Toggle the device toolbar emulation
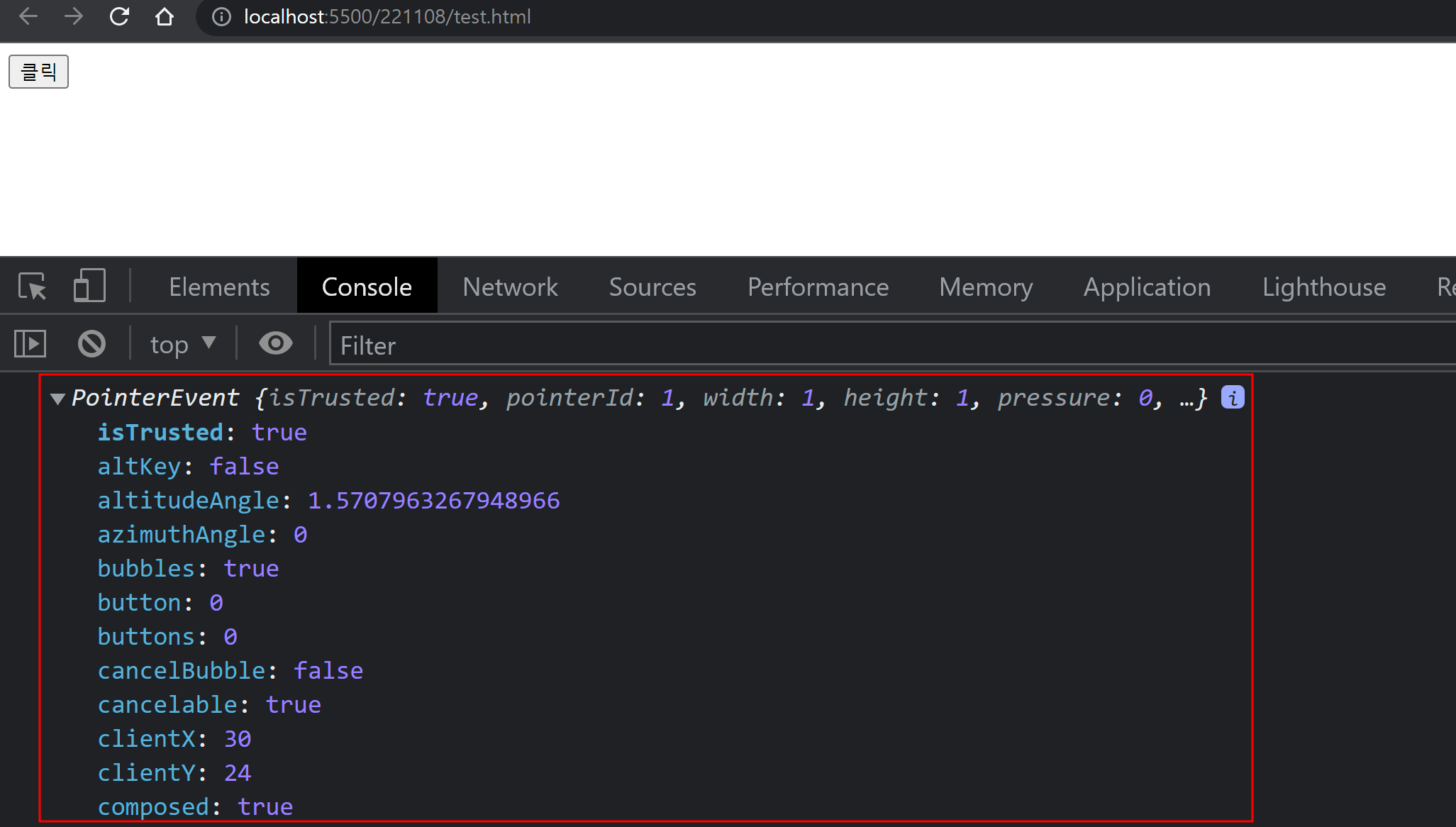The image size is (1456, 827). (89, 286)
